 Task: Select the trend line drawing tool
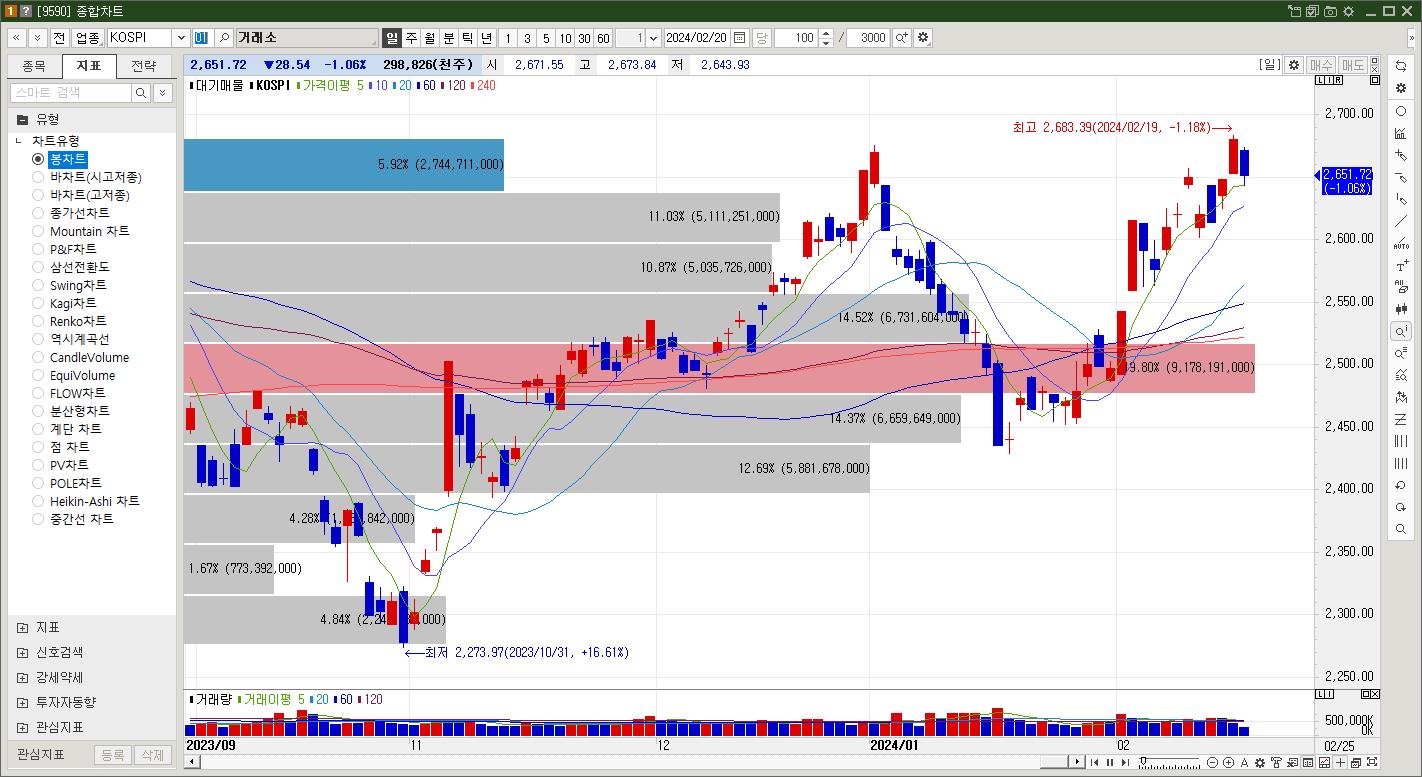click(x=1401, y=221)
